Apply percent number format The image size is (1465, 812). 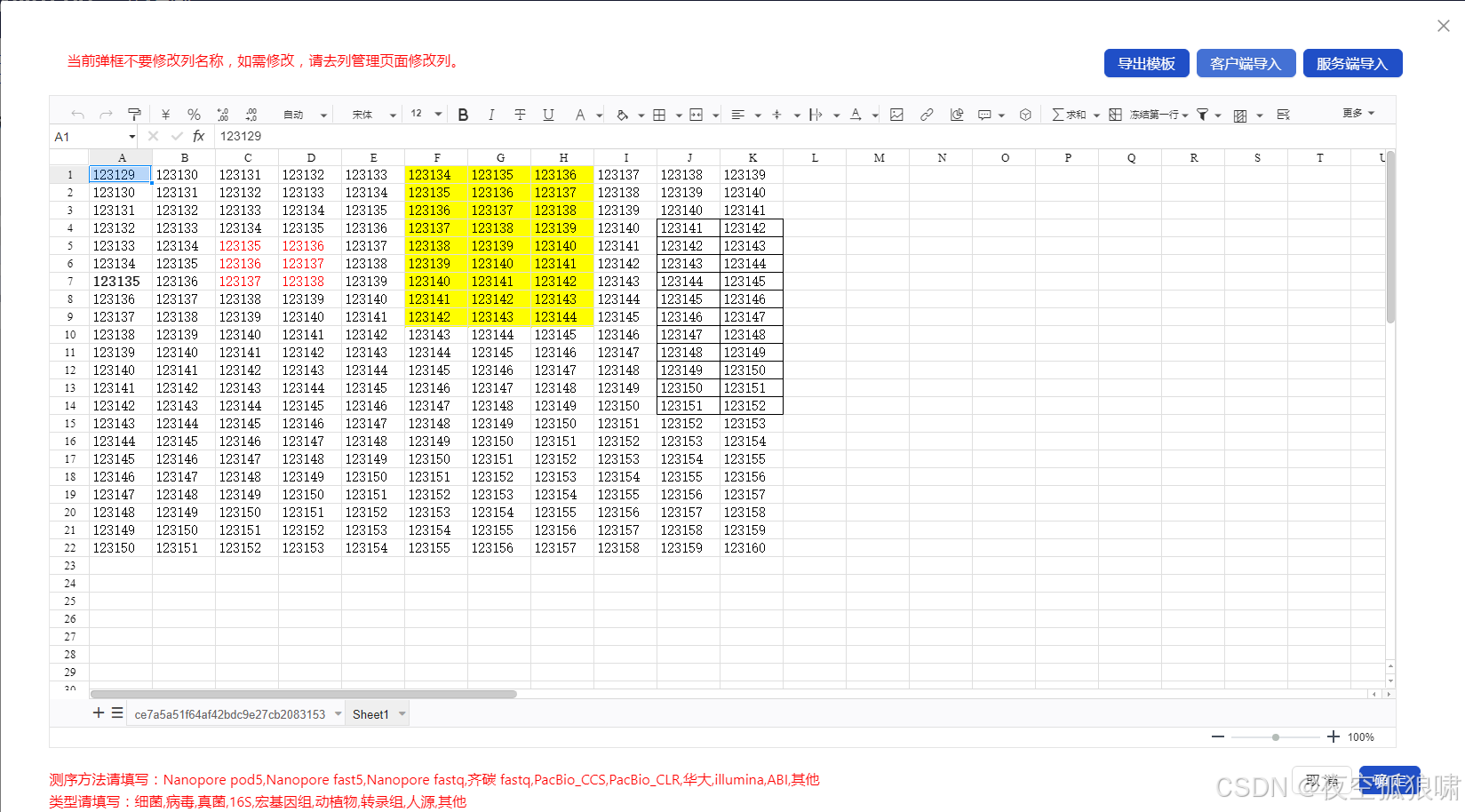pos(194,115)
